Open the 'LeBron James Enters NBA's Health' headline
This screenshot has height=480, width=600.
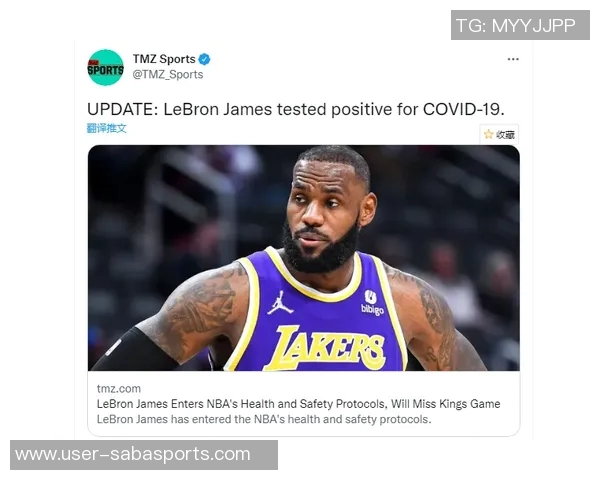tap(298, 404)
